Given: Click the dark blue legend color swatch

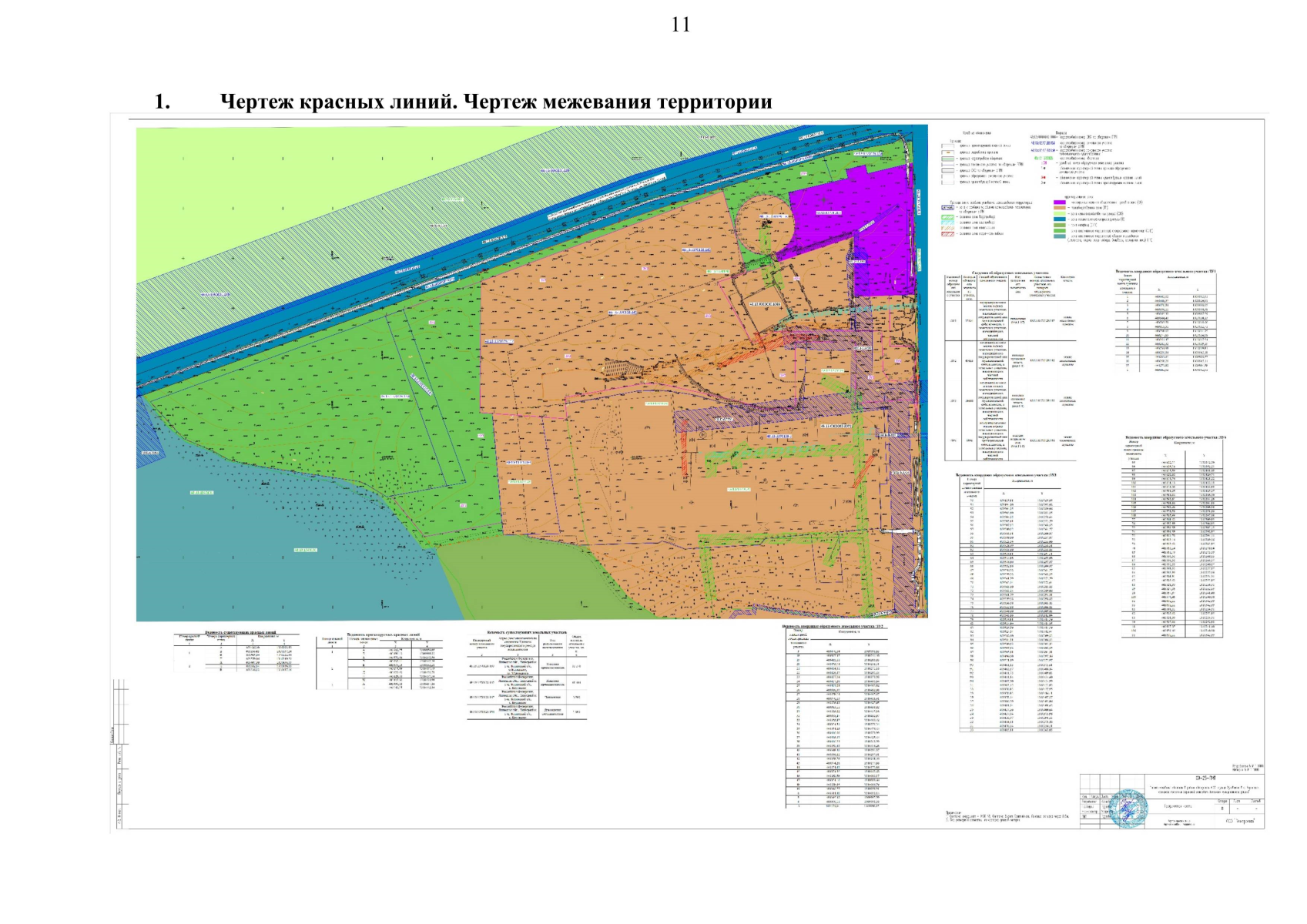Looking at the screenshot, I should tap(1059, 219).
